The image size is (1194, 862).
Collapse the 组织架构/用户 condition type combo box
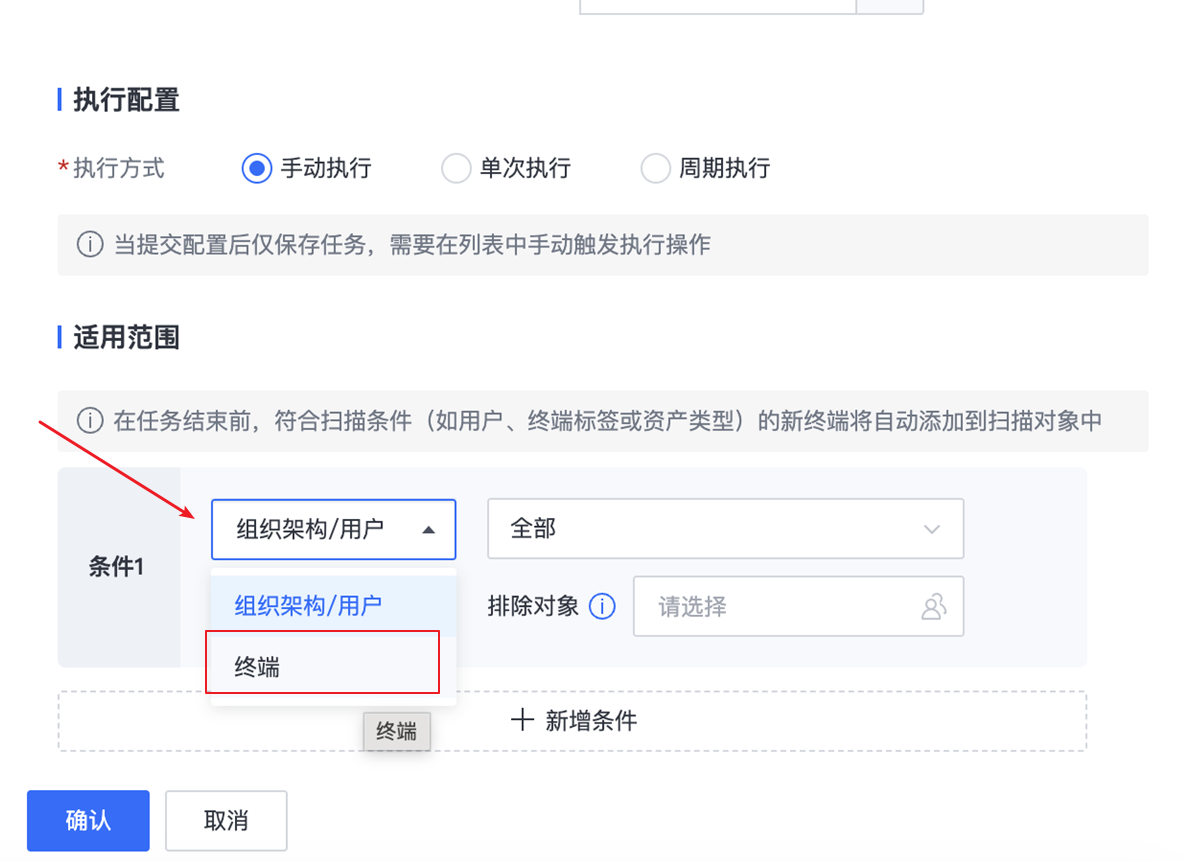333,529
